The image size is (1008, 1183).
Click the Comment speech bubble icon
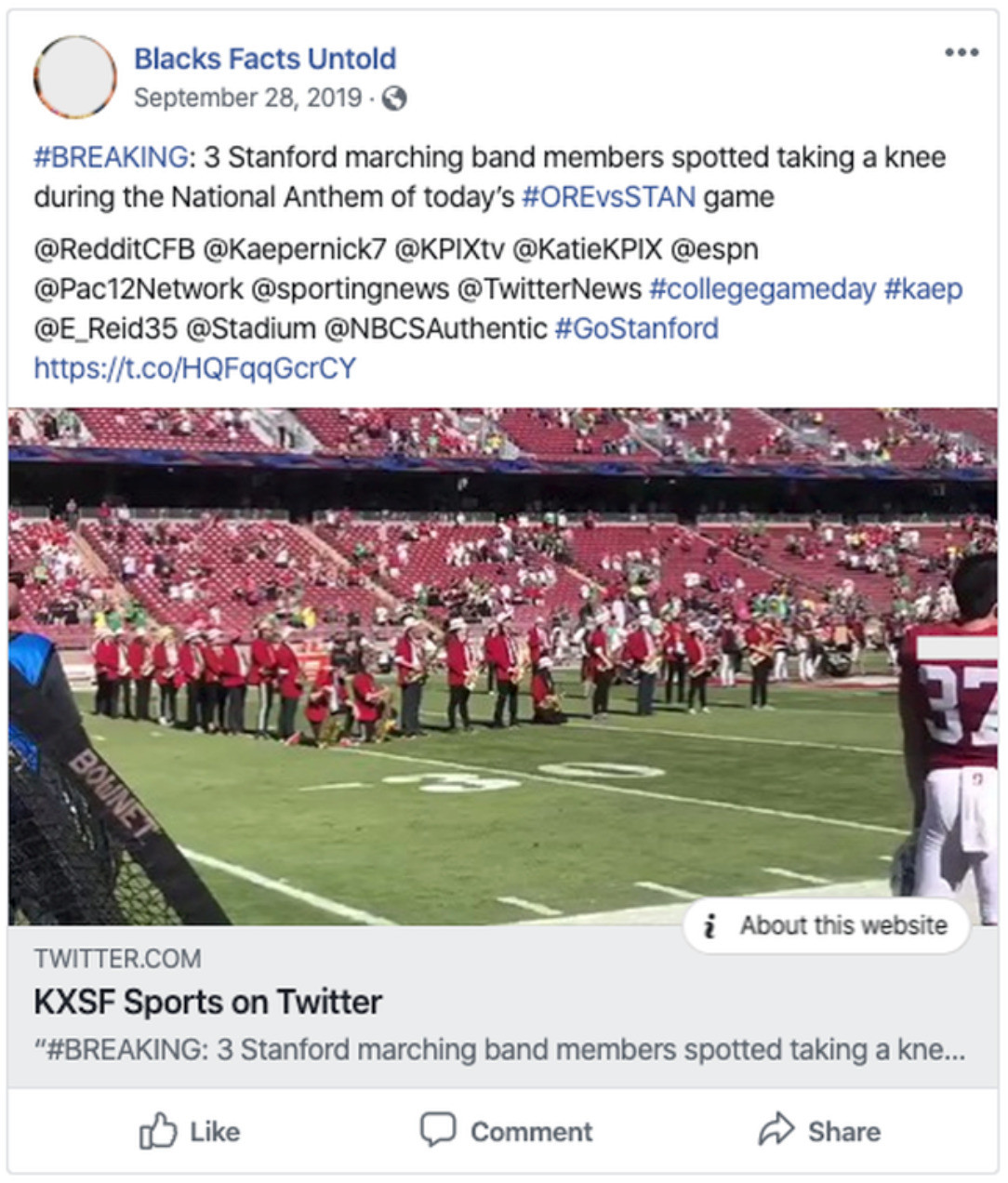point(437,1130)
